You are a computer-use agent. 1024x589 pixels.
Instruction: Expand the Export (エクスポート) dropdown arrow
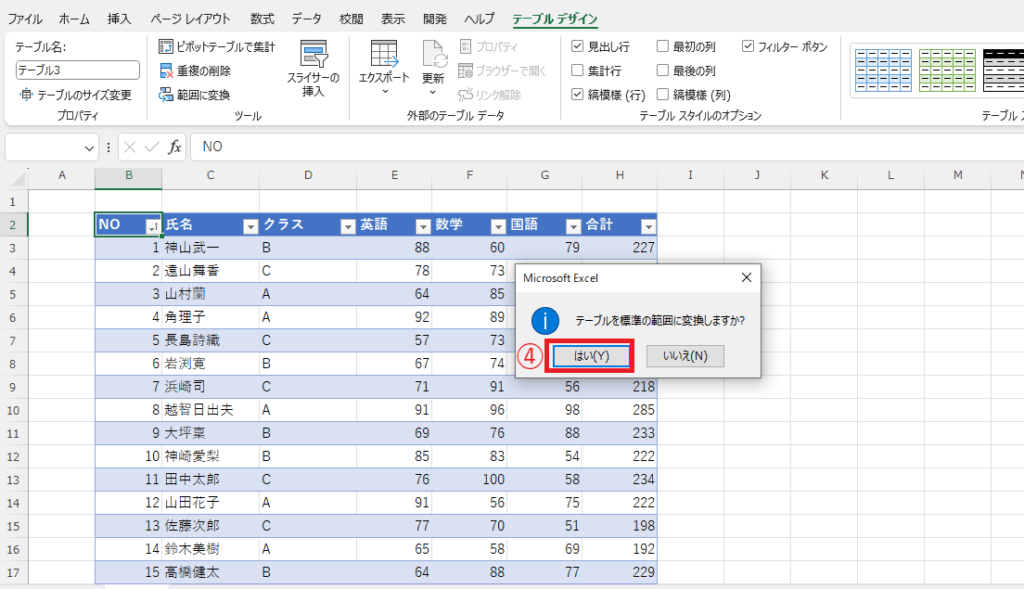pos(385,91)
